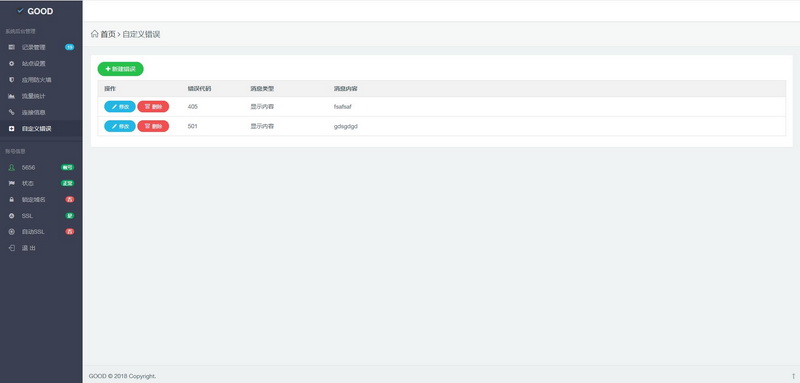Click the 站点设置 gear icon
Viewport: 800px width, 383px height.
pos(12,64)
